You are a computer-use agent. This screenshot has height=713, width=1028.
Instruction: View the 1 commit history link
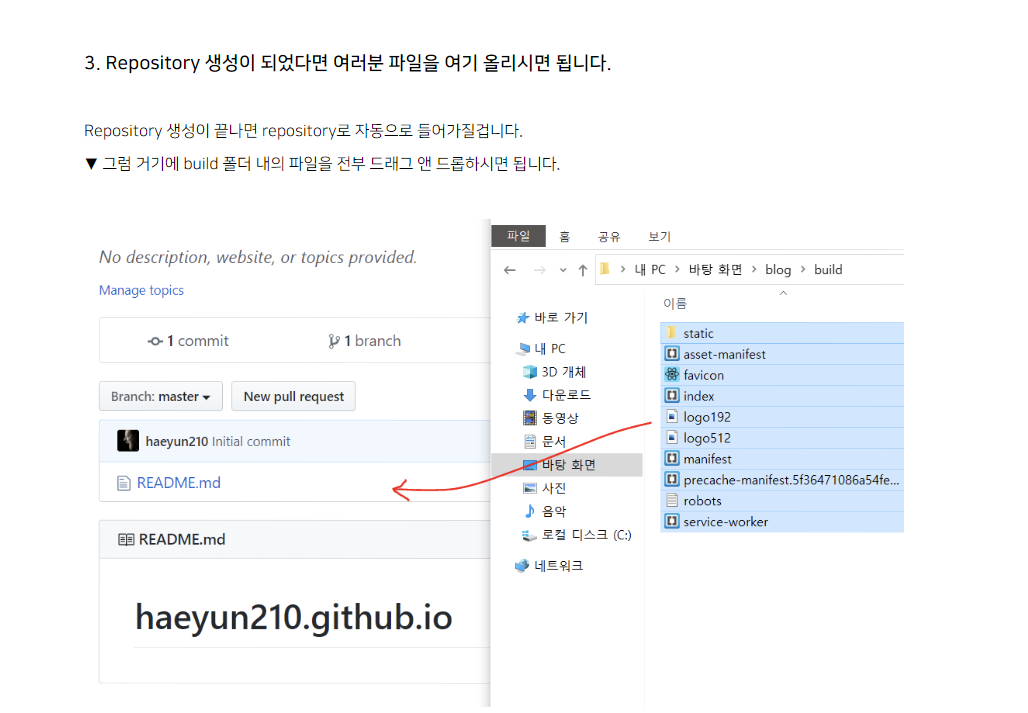188,341
